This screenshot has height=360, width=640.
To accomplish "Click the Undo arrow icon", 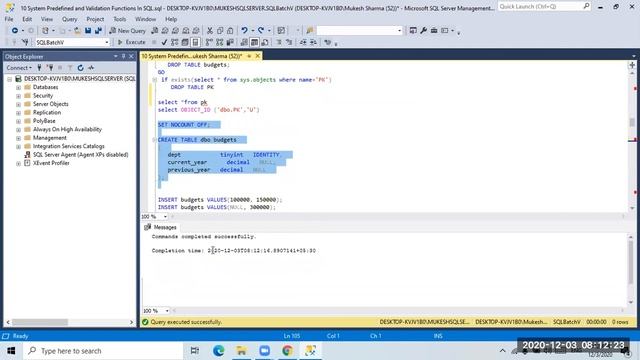I will (244, 31).
